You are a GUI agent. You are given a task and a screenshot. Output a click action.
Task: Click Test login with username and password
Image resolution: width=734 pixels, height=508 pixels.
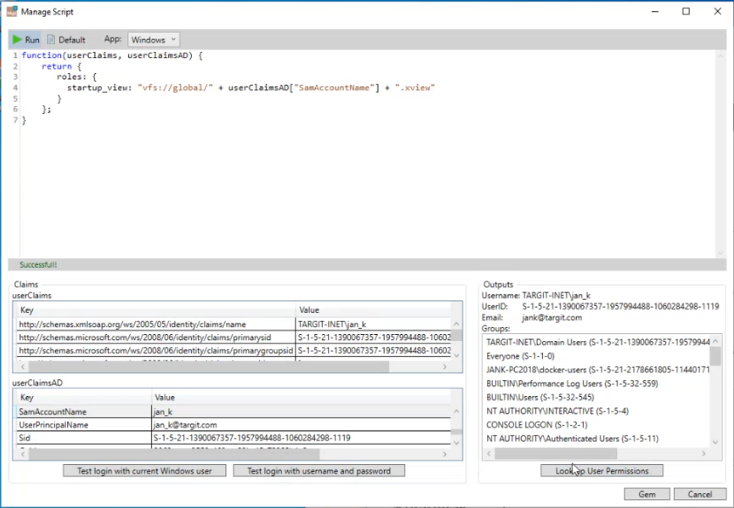(319, 471)
